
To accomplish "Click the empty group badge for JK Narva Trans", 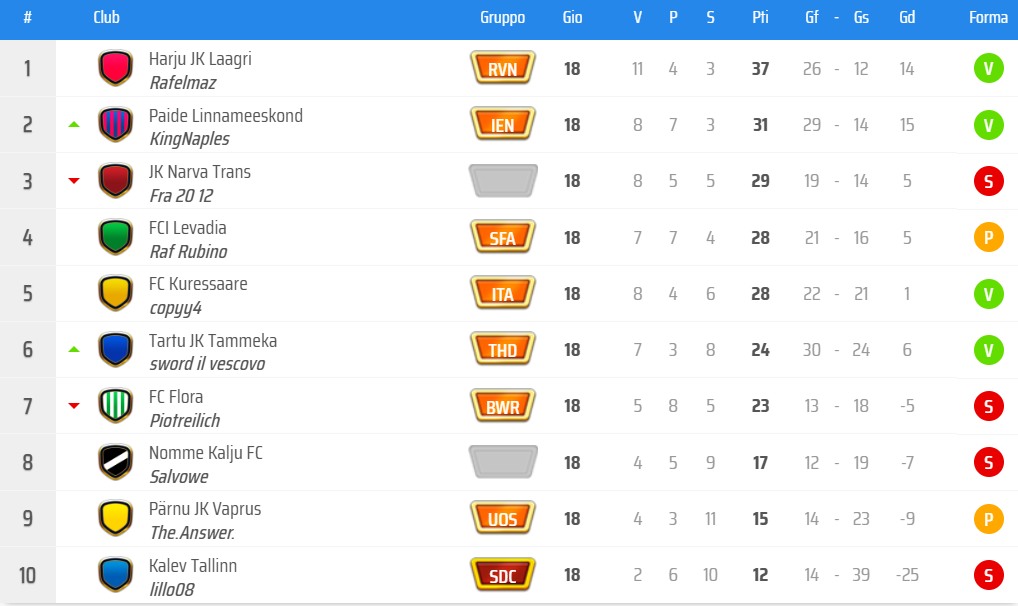I will pyautogui.click(x=503, y=181).
